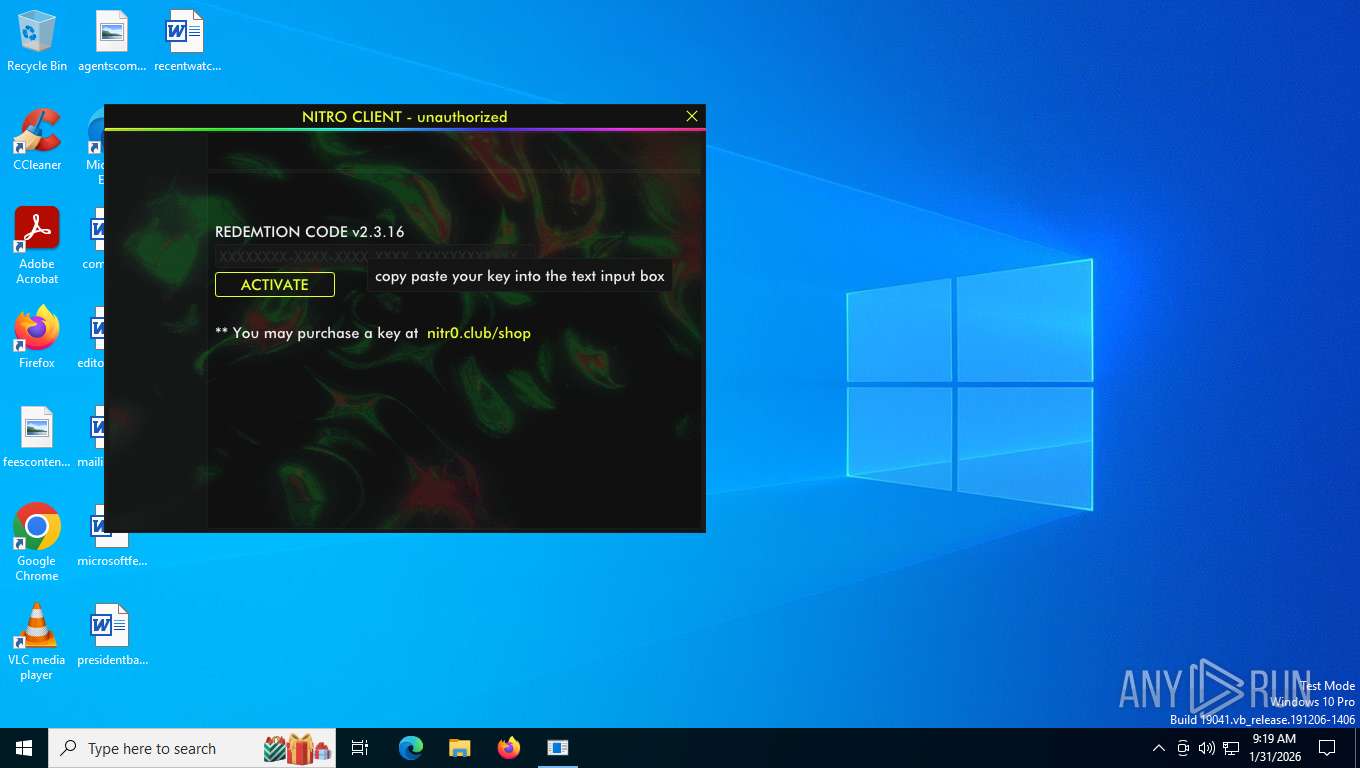Click the NITRO CLIENT - unauthorized title
Image resolution: width=1360 pixels, height=768 pixels.
tap(405, 117)
